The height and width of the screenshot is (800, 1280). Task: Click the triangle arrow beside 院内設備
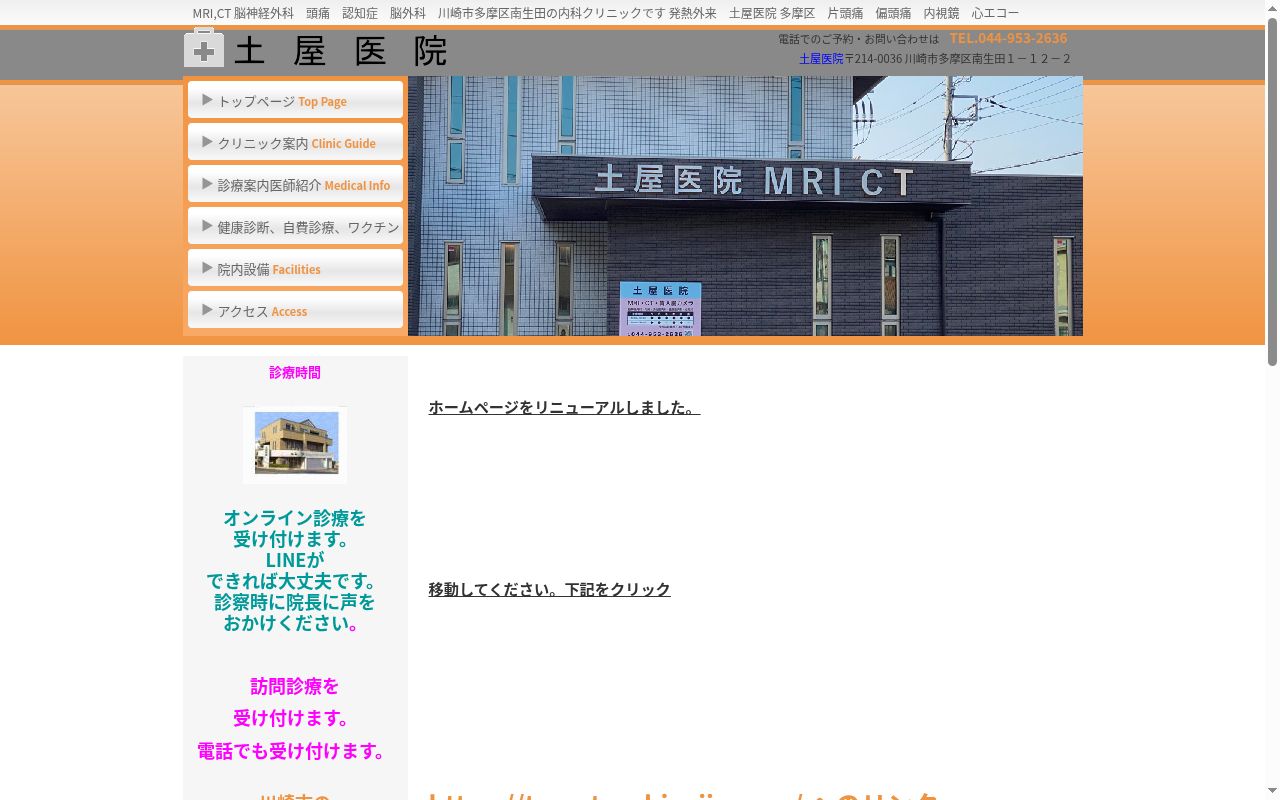pos(207,268)
